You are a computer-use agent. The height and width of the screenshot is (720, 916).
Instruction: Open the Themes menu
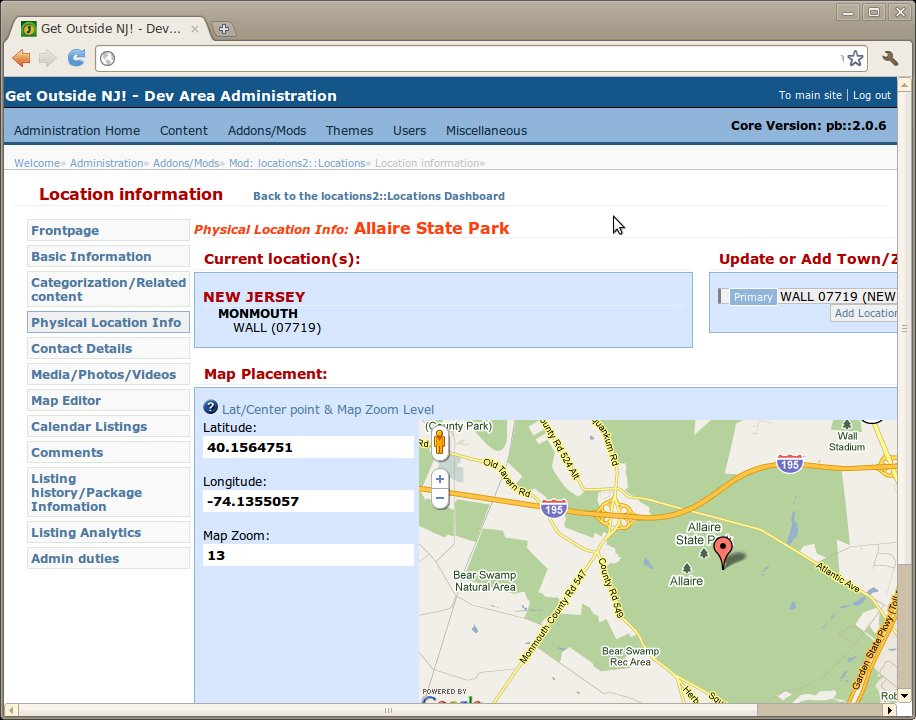[349, 131]
